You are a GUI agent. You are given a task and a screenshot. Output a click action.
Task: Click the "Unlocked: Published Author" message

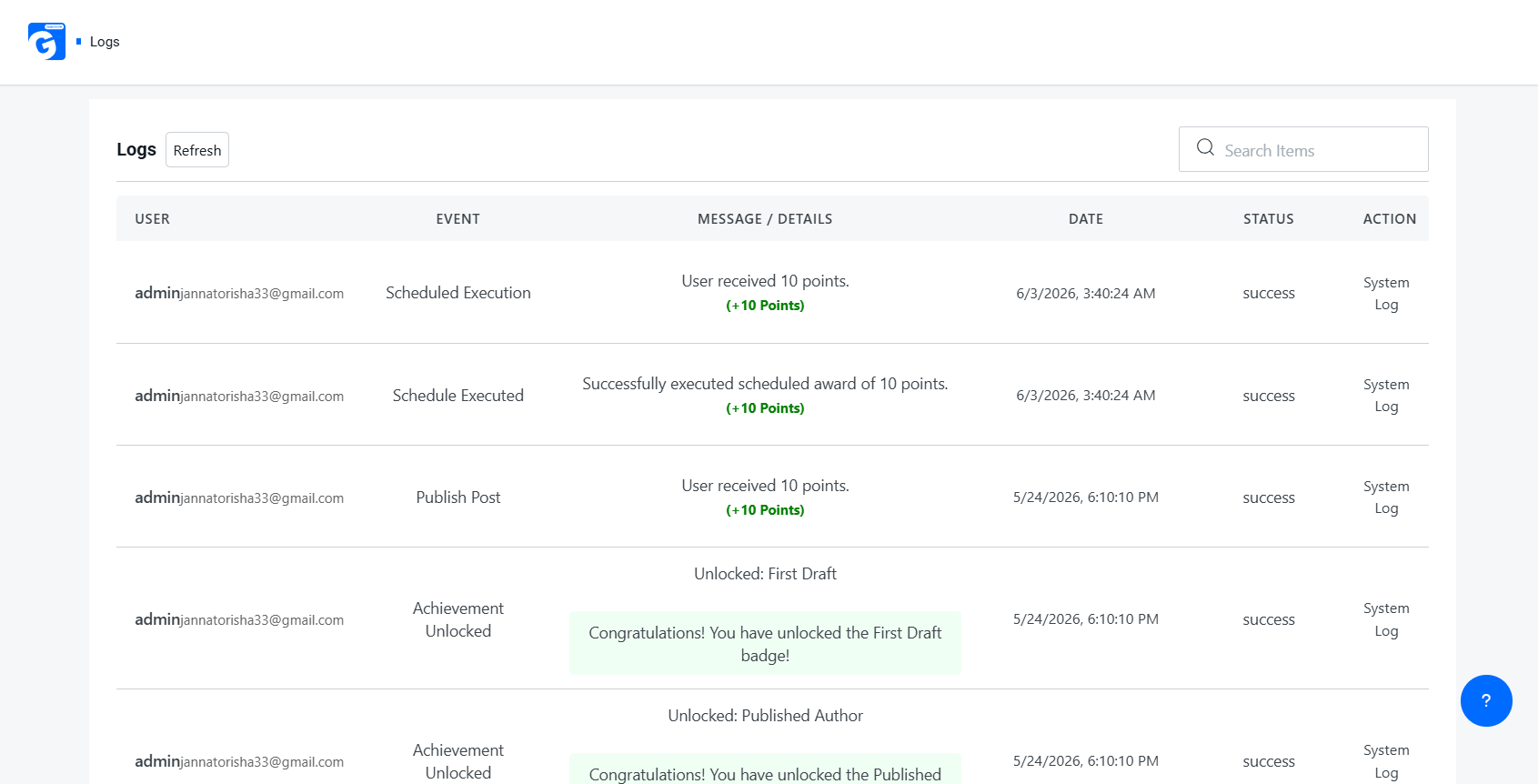[765, 716]
